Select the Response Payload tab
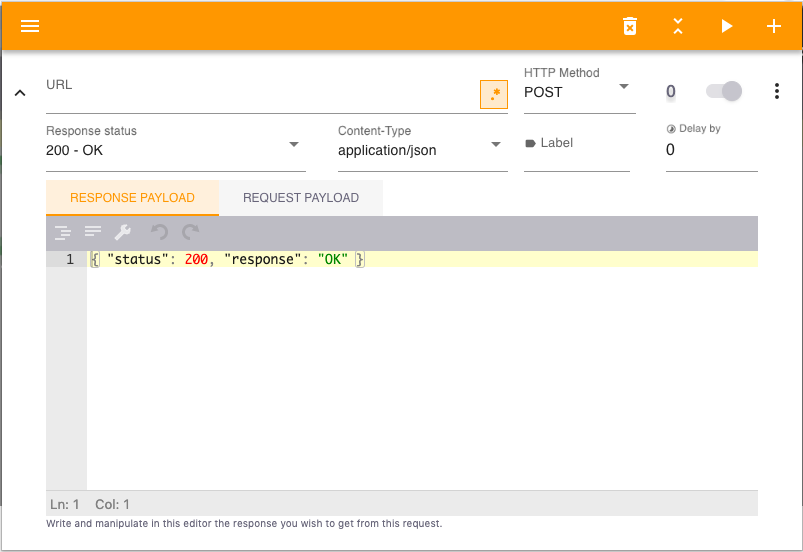The image size is (803, 552). (x=132, y=198)
